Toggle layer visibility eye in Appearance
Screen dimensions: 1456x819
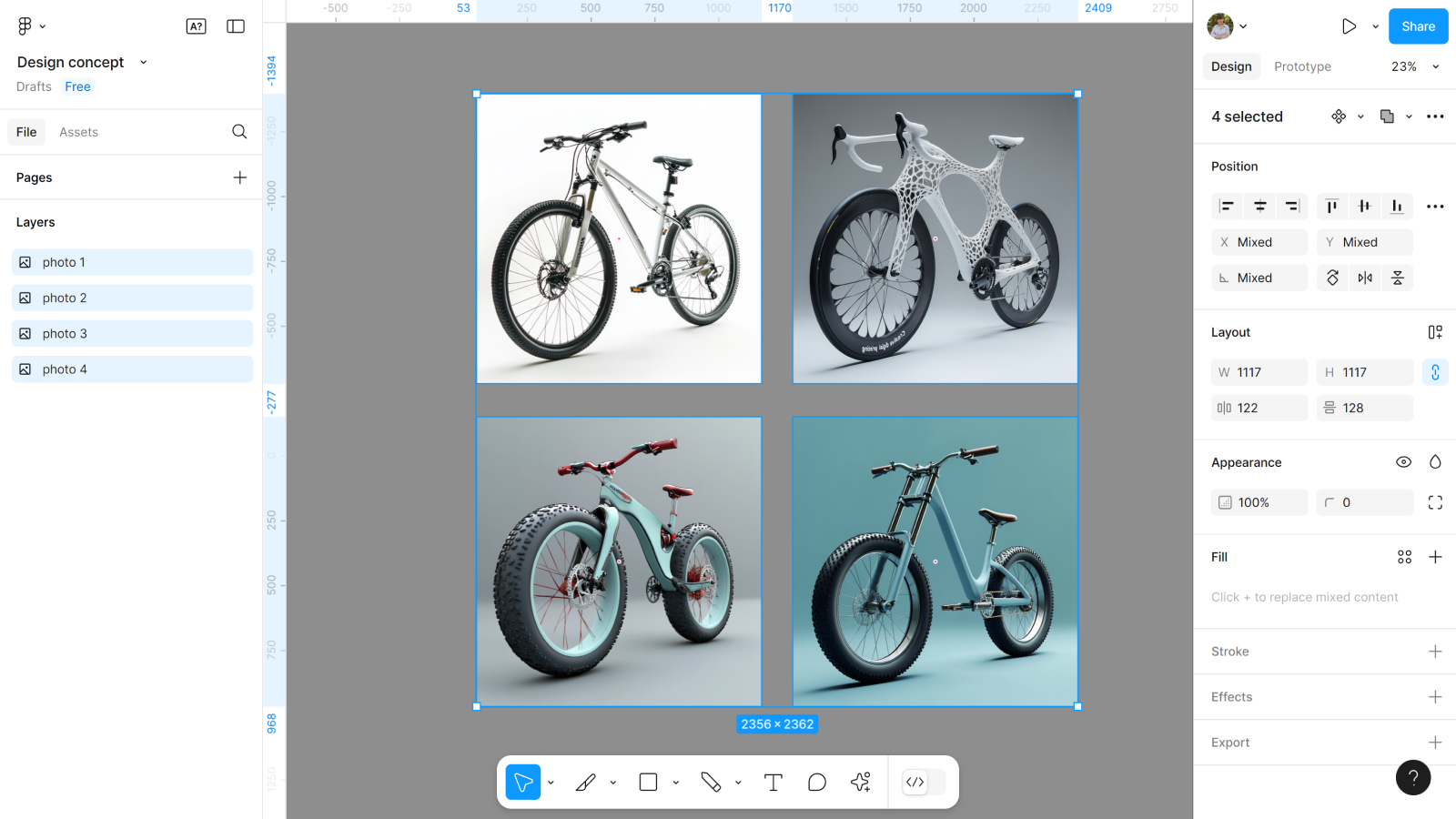coord(1403,462)
